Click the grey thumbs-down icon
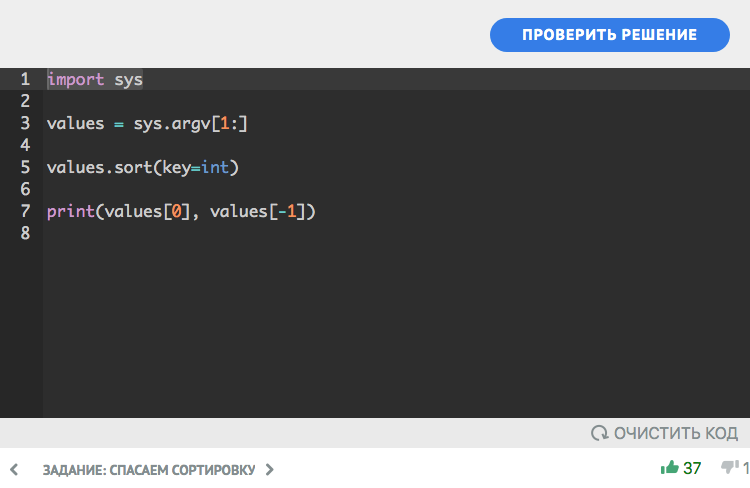This screenshot has height=488, width=750. click(x=730, y=467)
